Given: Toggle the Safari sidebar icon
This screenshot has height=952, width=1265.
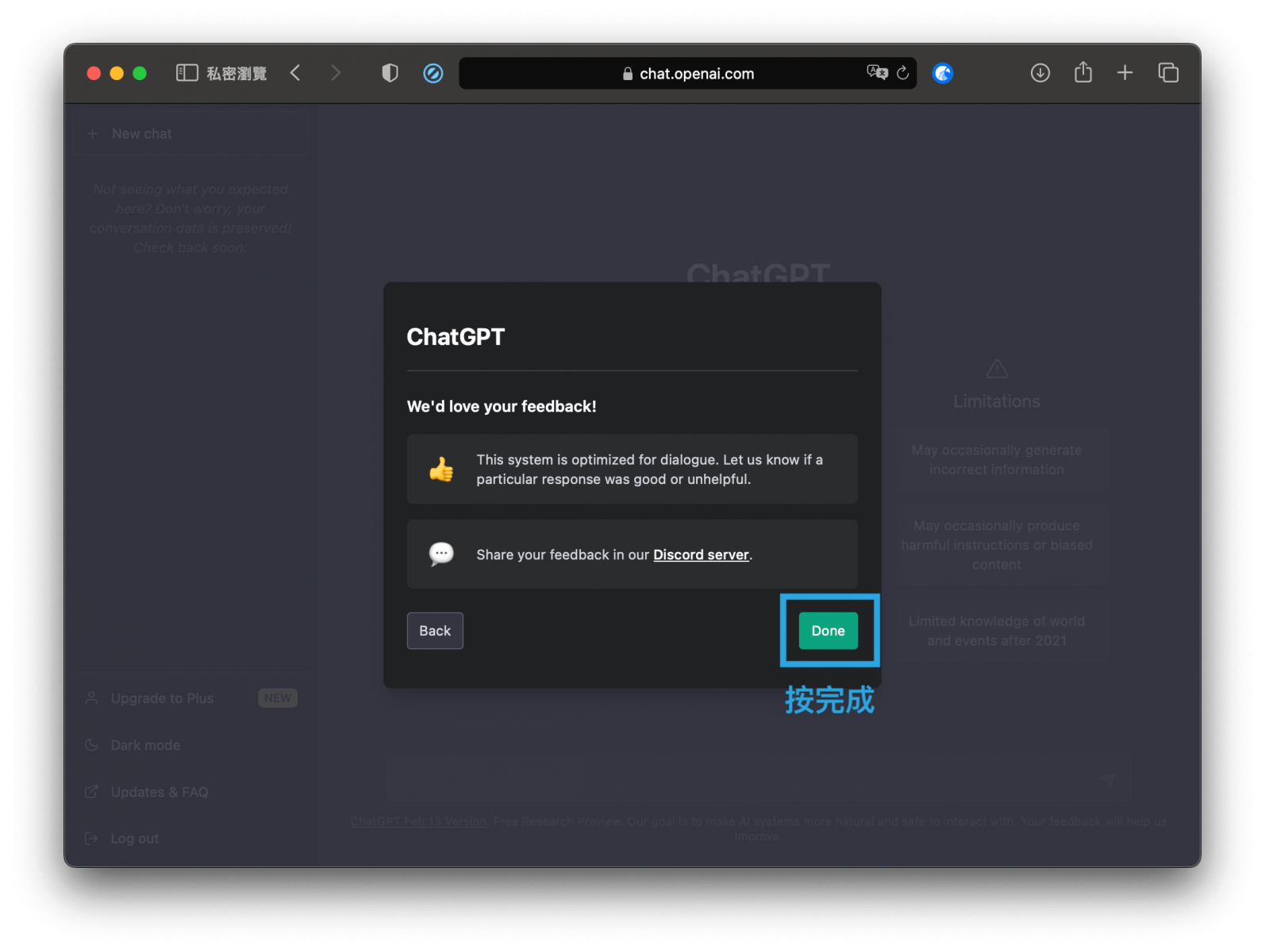Looking at the screenshot, I should point(186,73).
